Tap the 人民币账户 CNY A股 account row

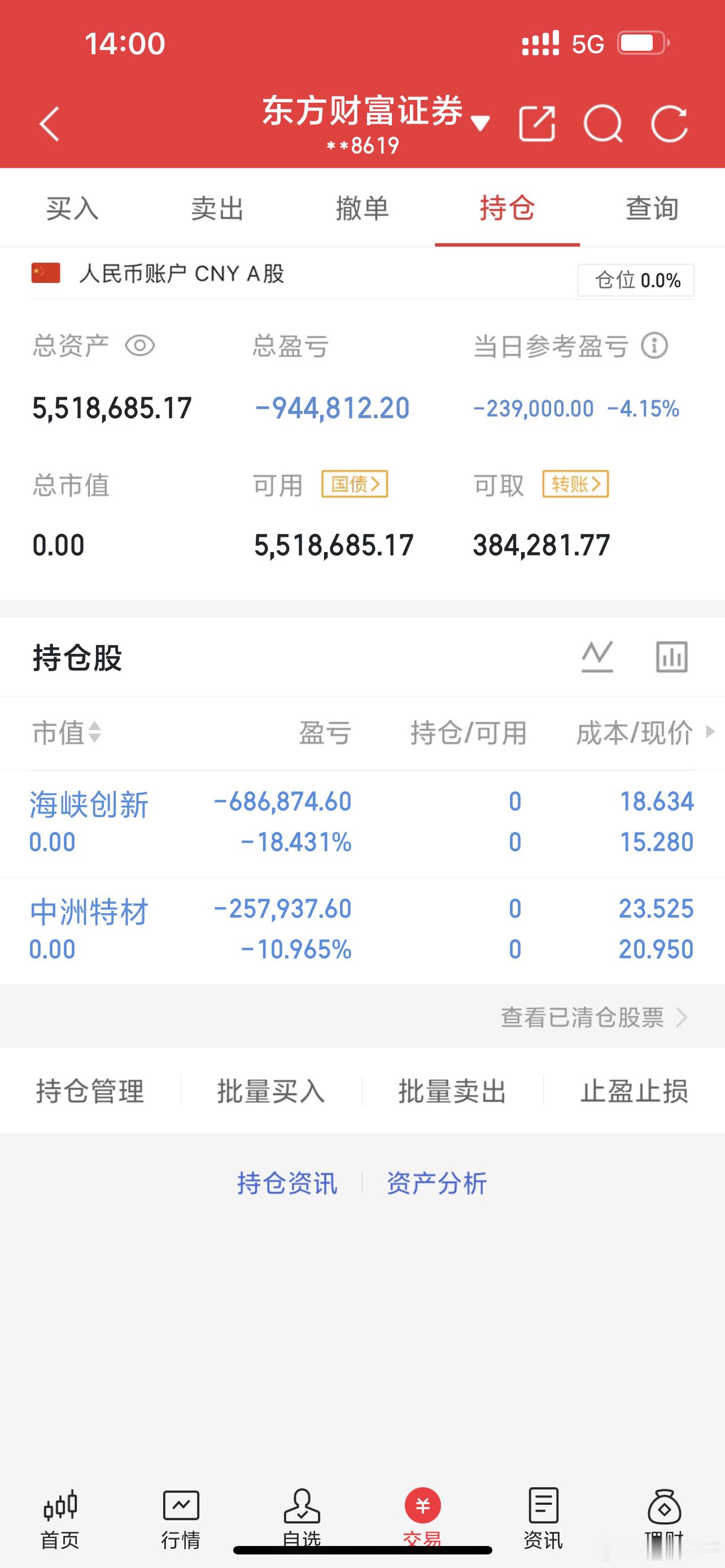362,273
